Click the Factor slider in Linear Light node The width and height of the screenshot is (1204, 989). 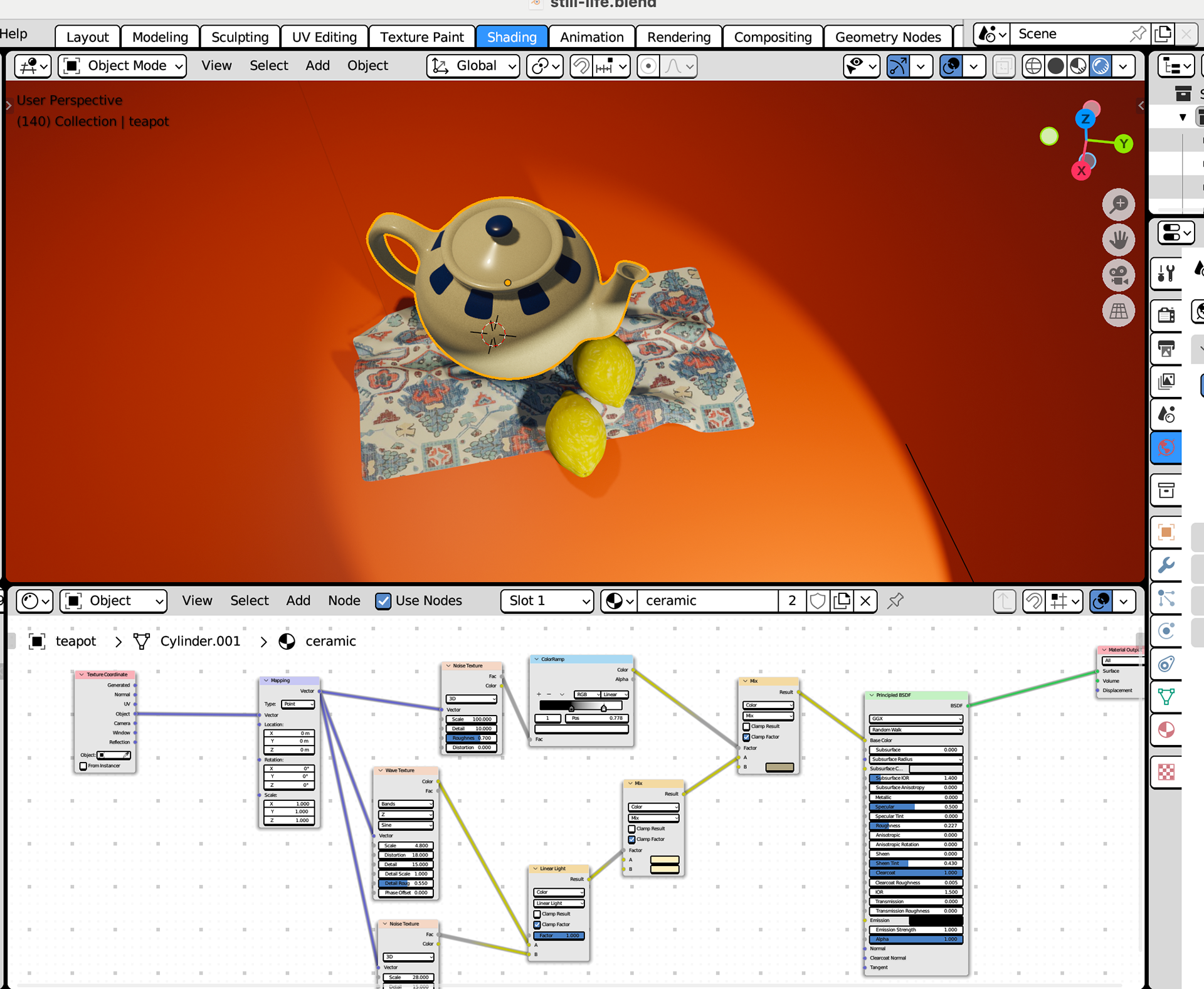pos(559,935)
